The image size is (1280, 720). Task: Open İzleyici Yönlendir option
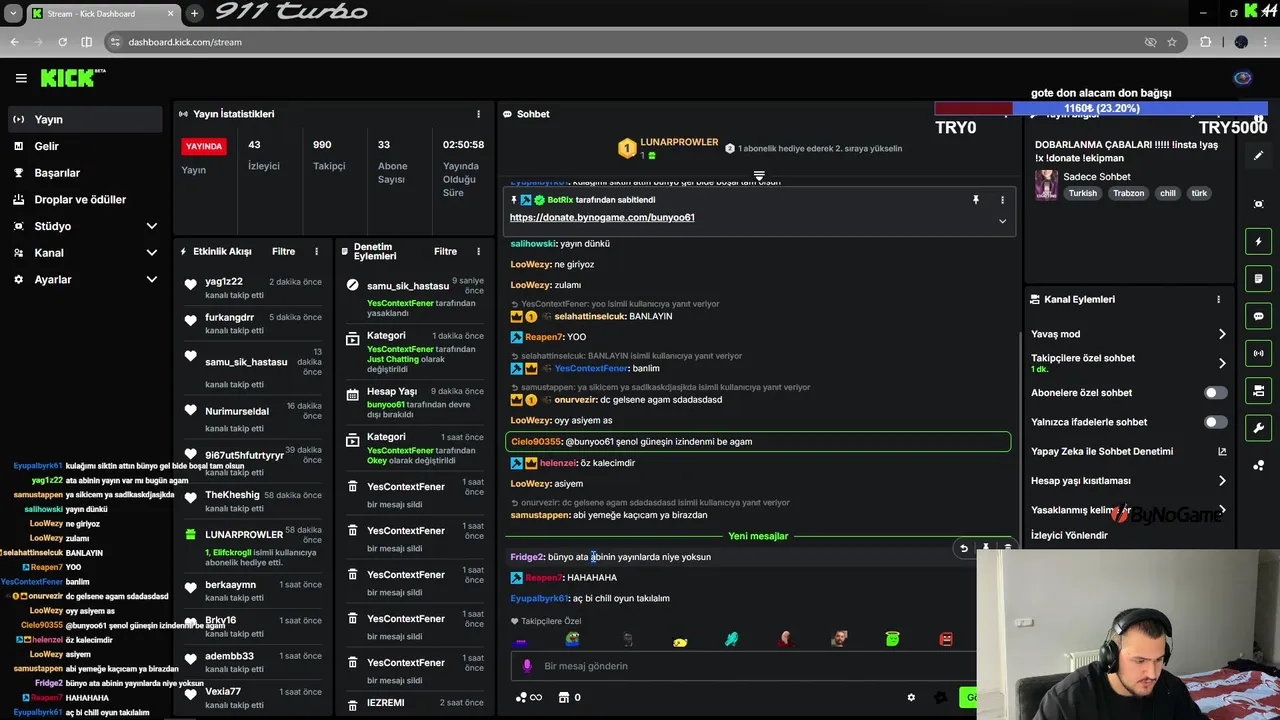[x=1069, y=535]
